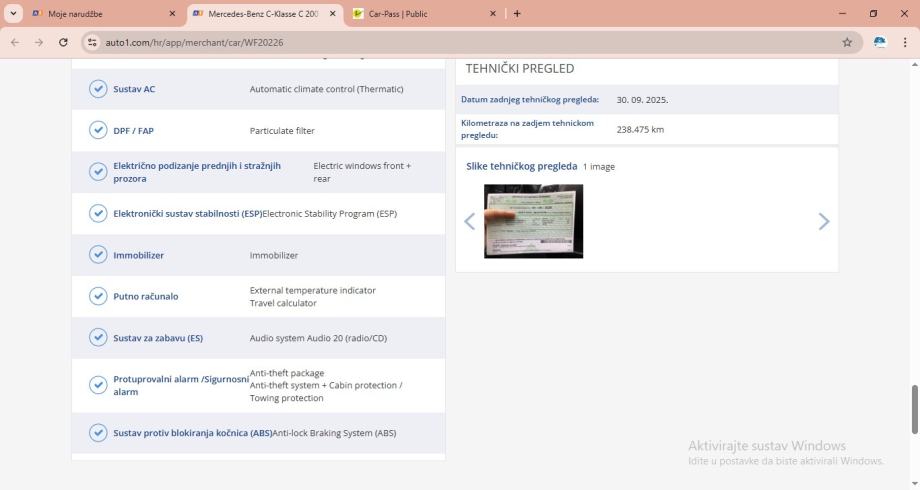This screenshot has width=920, height=490.
Task: Click the DPF / FAP label
Action: tap(133, 131)
